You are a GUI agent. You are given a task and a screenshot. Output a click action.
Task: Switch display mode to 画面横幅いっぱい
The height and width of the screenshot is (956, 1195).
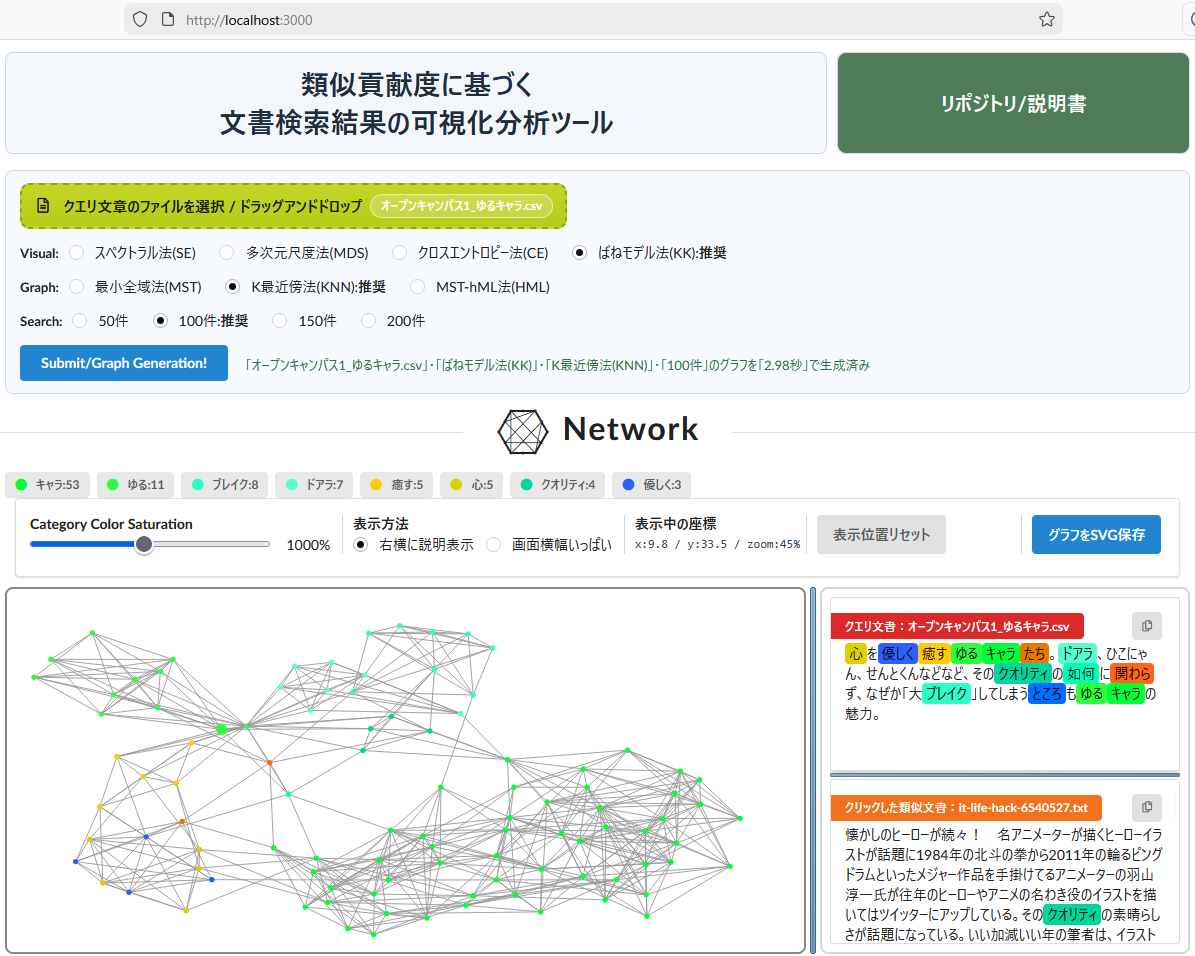click(494, 544)
